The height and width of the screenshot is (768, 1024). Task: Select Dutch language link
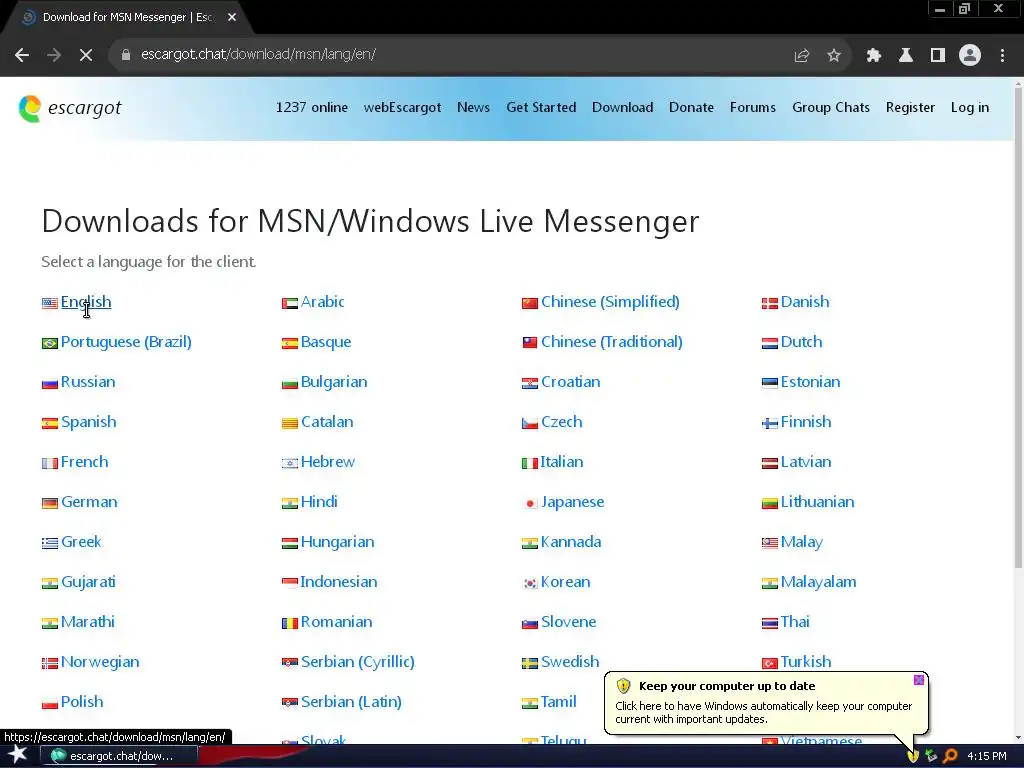(801, 342)
